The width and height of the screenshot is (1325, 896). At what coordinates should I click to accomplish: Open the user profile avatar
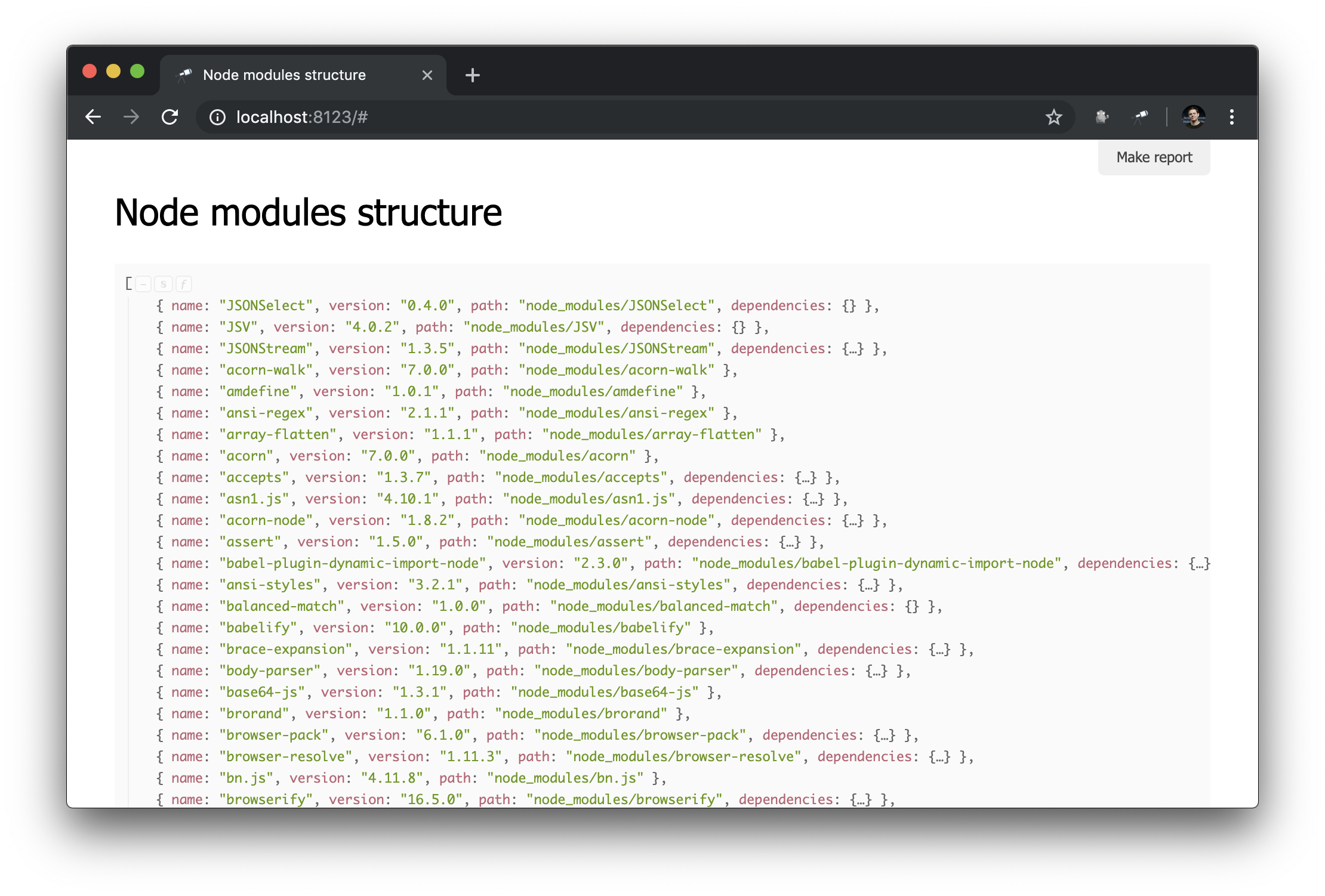click(1194, 117)
